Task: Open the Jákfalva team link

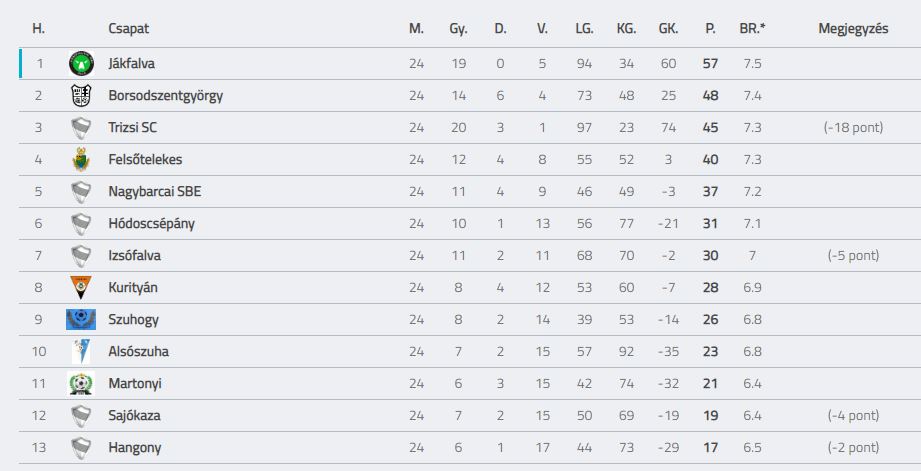Action: coord(132,63)
